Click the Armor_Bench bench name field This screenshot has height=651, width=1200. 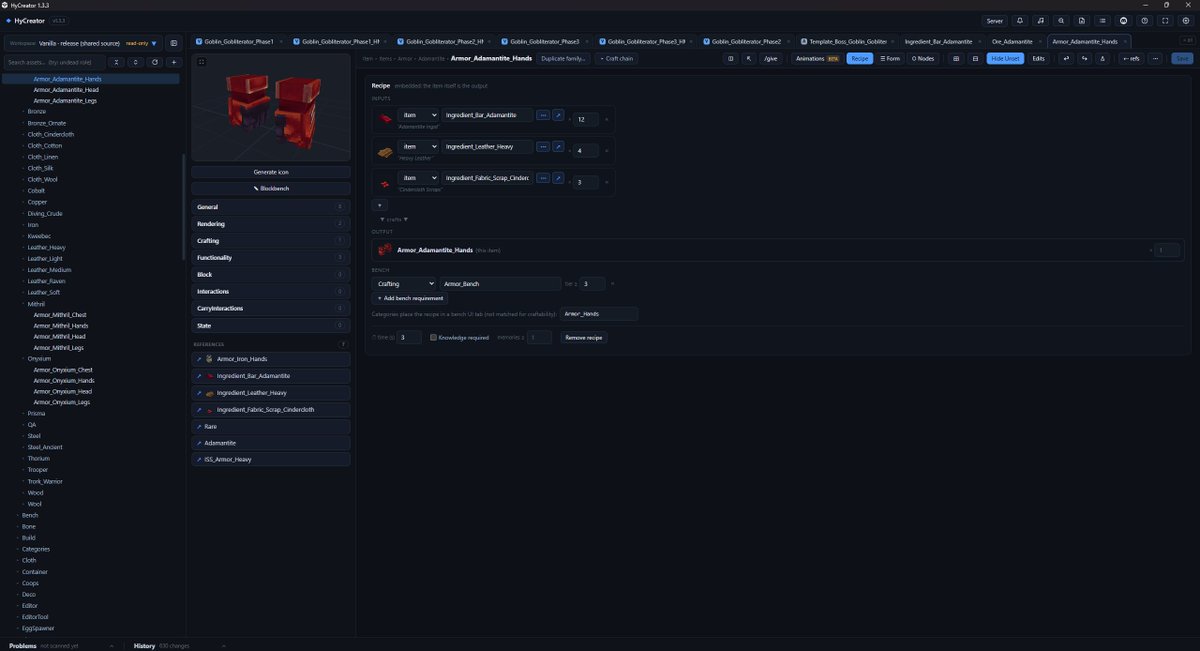click(500, 284)
